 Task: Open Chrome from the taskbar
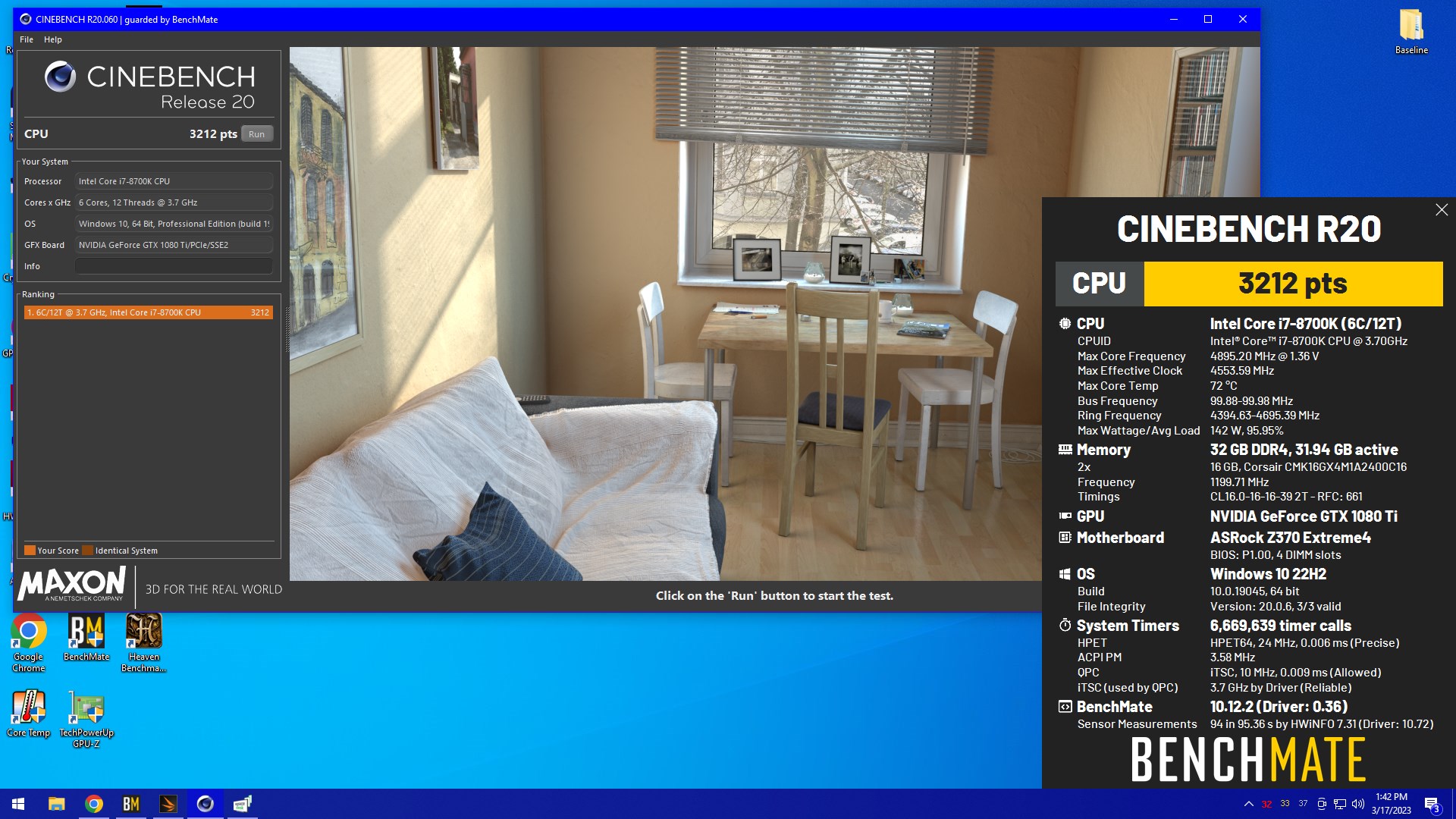93,804
